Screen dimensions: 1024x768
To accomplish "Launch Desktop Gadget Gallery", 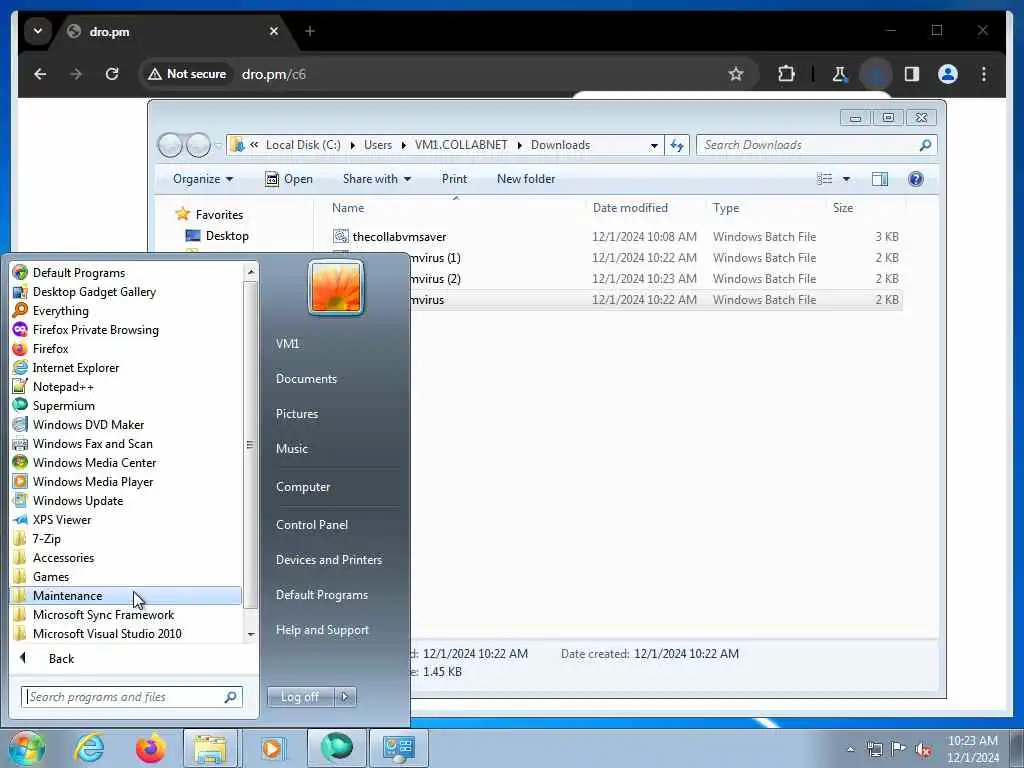I will pyautogui.click(x=94, y=292).
